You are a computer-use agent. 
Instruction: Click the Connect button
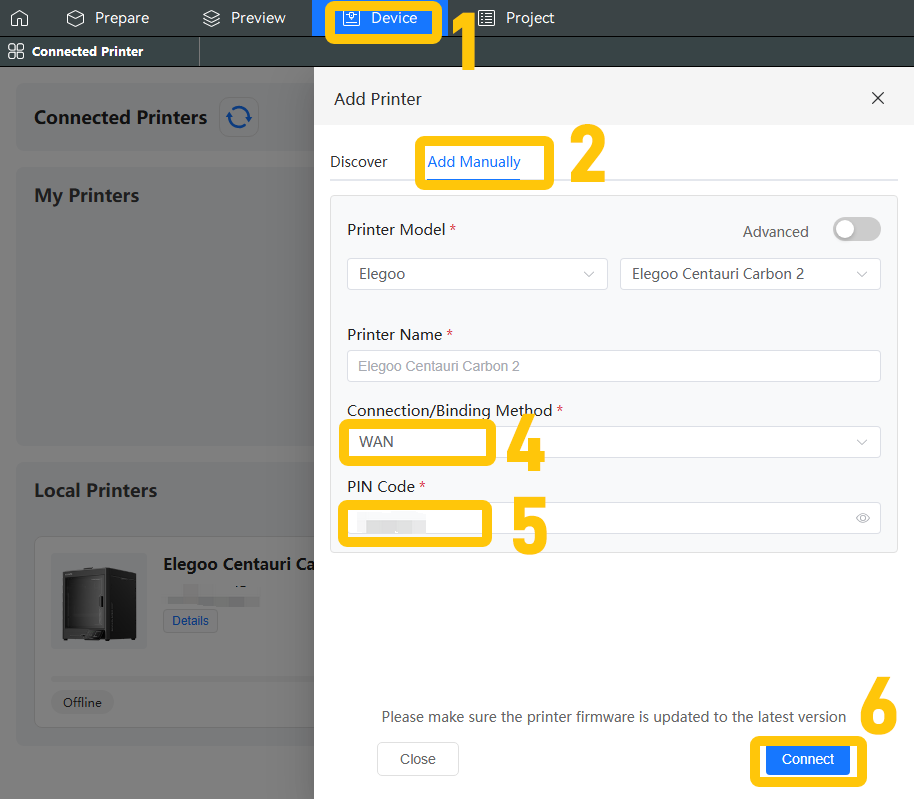[807, 759]
